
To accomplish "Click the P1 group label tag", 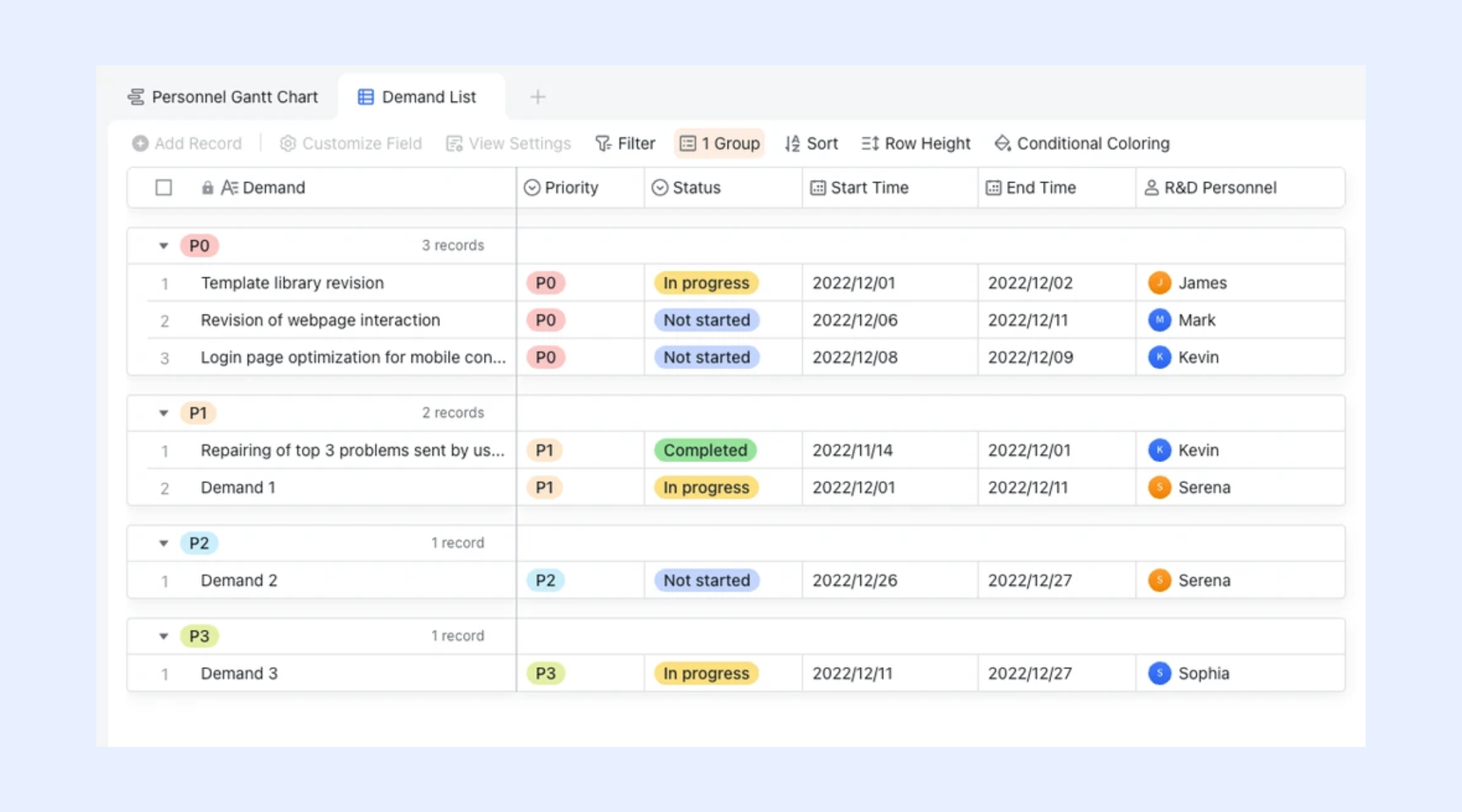I will point(198,413).
